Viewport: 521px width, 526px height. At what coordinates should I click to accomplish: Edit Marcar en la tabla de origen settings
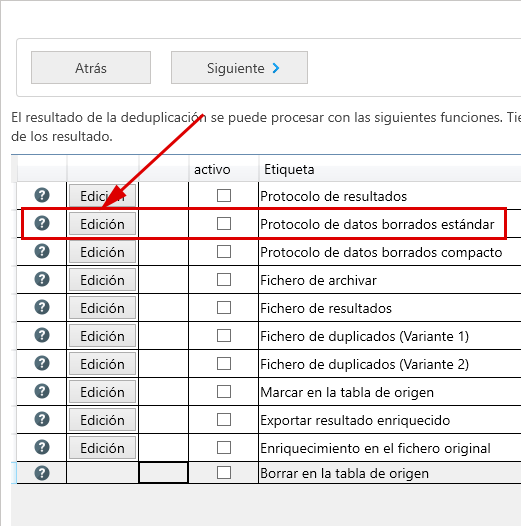(103, 392)
